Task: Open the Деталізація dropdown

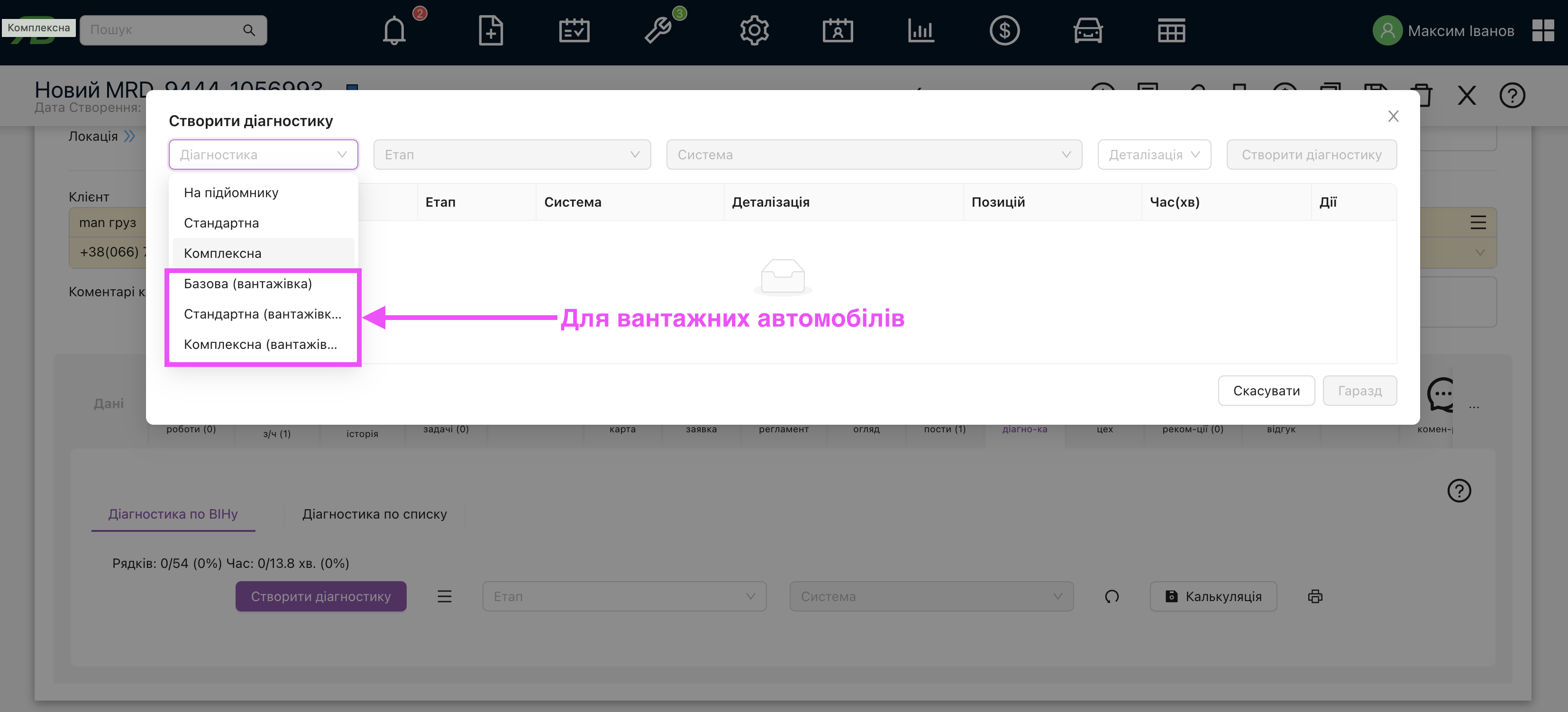Action: (1153, 155)
